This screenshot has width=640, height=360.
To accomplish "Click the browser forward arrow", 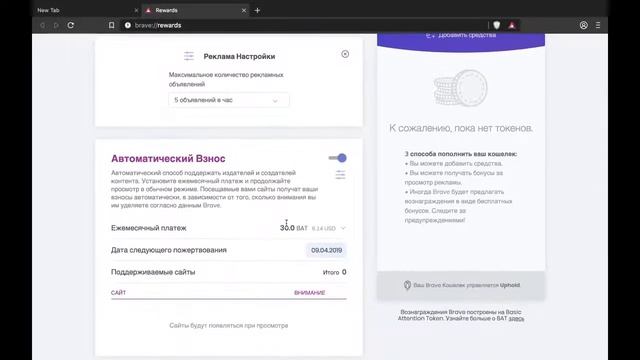I will tap(56, 25).
